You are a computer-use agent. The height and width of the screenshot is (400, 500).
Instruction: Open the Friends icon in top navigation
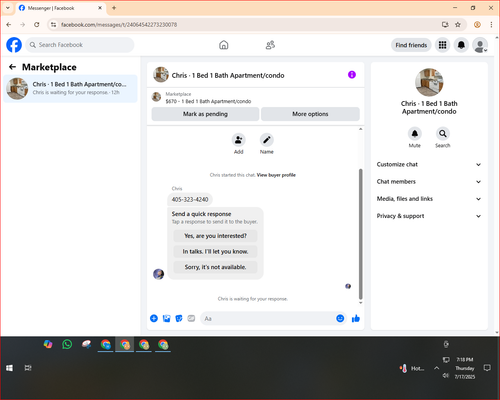tap(270, 45)
